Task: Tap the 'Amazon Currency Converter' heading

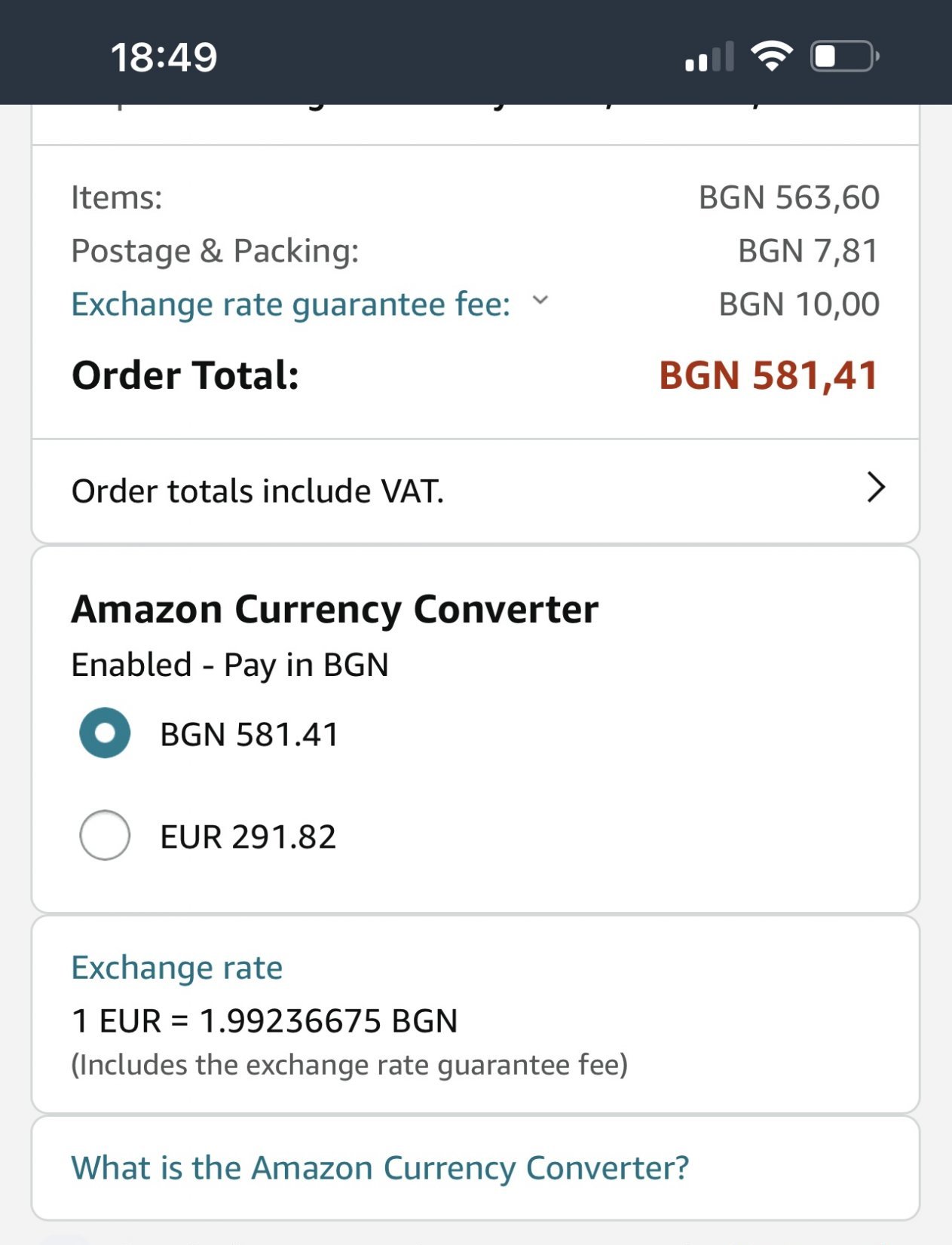Action: tap(335, 609)
